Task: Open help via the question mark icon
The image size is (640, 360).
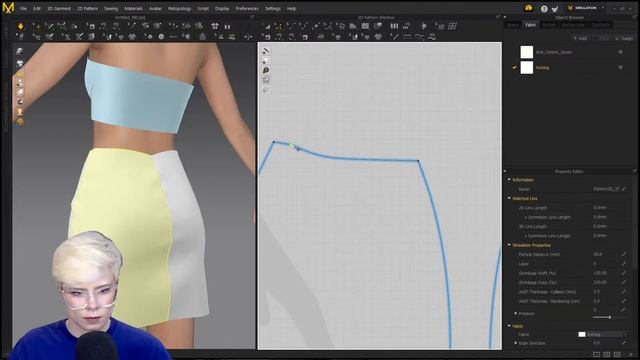Action: (x=544, y=9)
